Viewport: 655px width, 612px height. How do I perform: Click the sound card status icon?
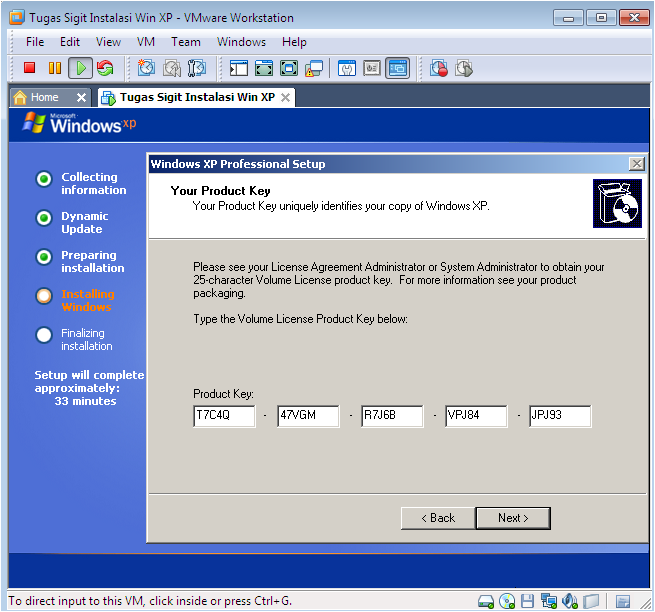pyautogui.click(x=569, y=601)
